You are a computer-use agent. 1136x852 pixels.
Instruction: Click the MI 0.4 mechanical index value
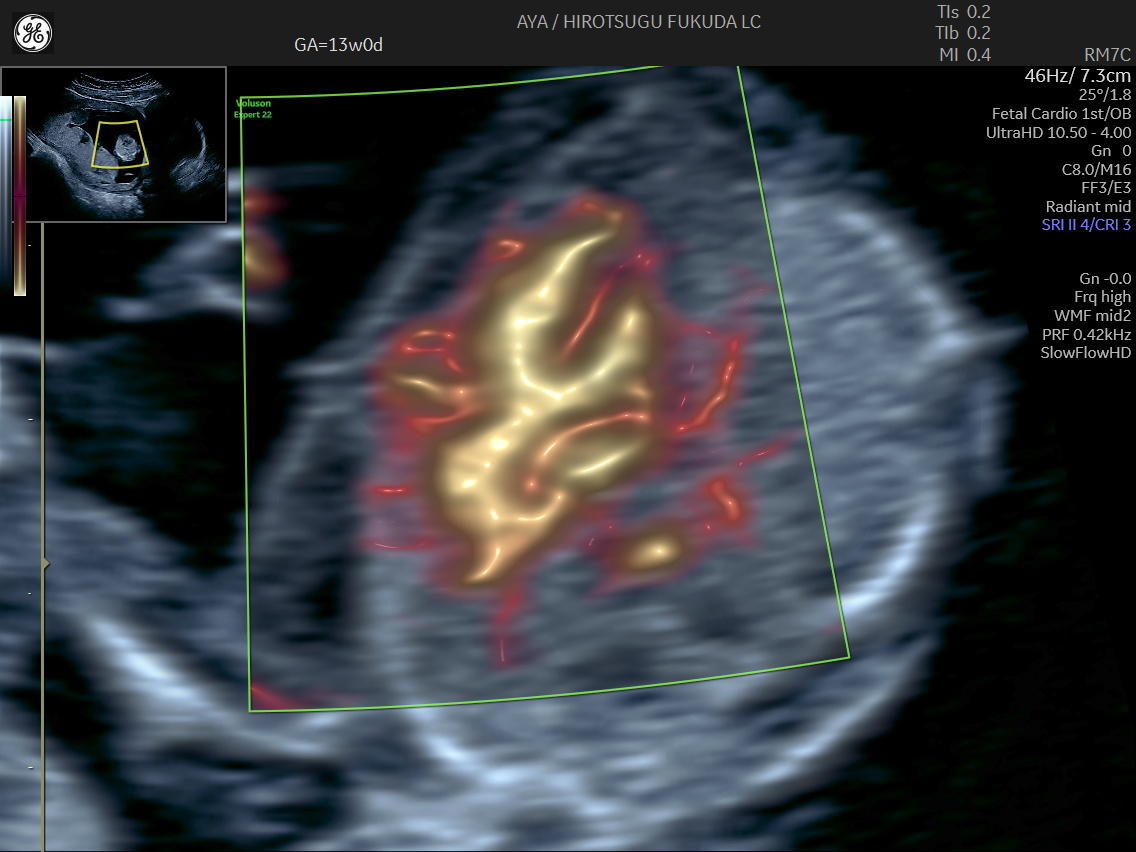click(x=964, y=54)
